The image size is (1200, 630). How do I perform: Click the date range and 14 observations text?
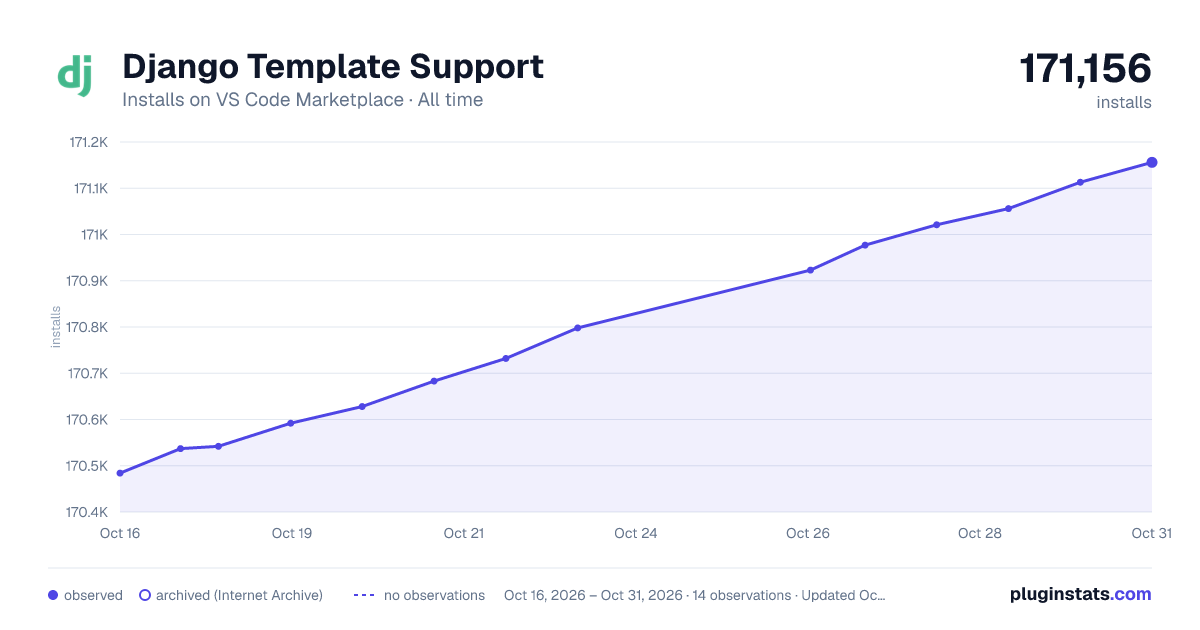click(x=695, y=595)
